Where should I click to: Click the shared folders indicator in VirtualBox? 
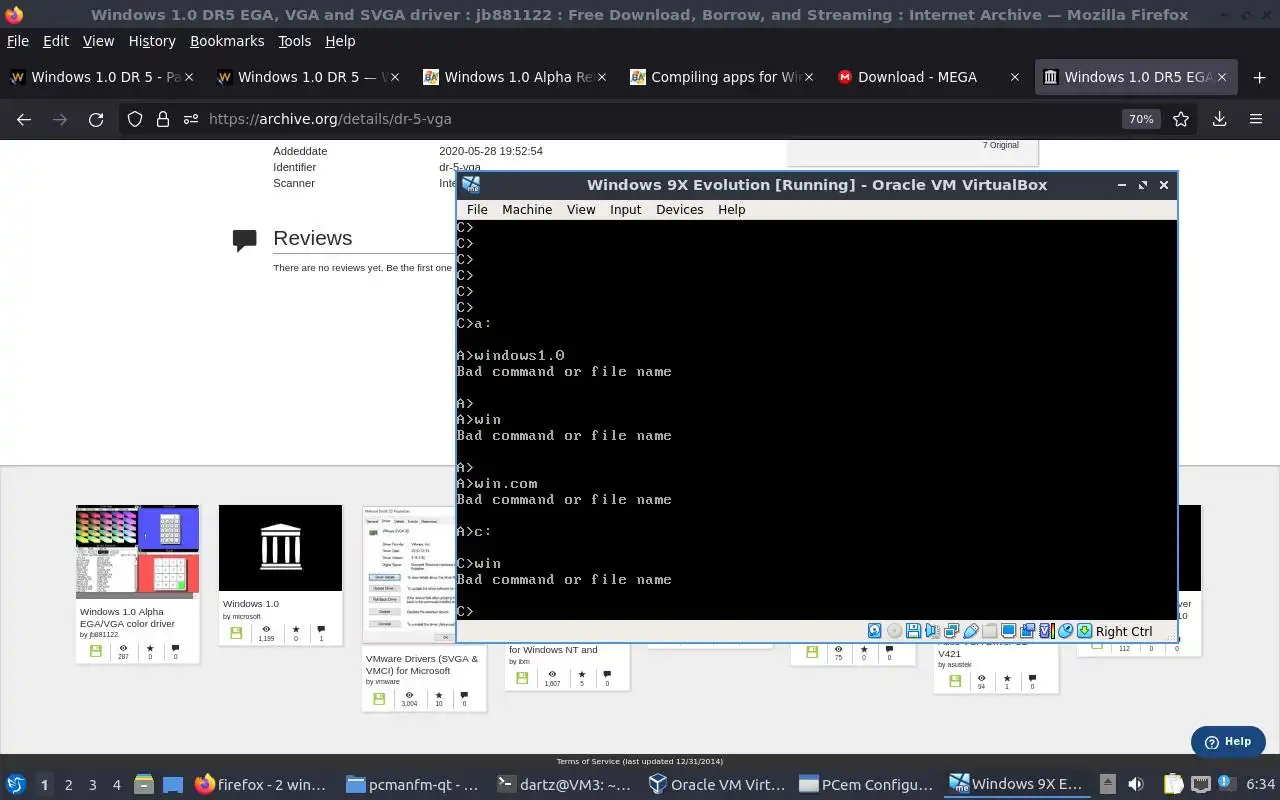coord(989,631)
